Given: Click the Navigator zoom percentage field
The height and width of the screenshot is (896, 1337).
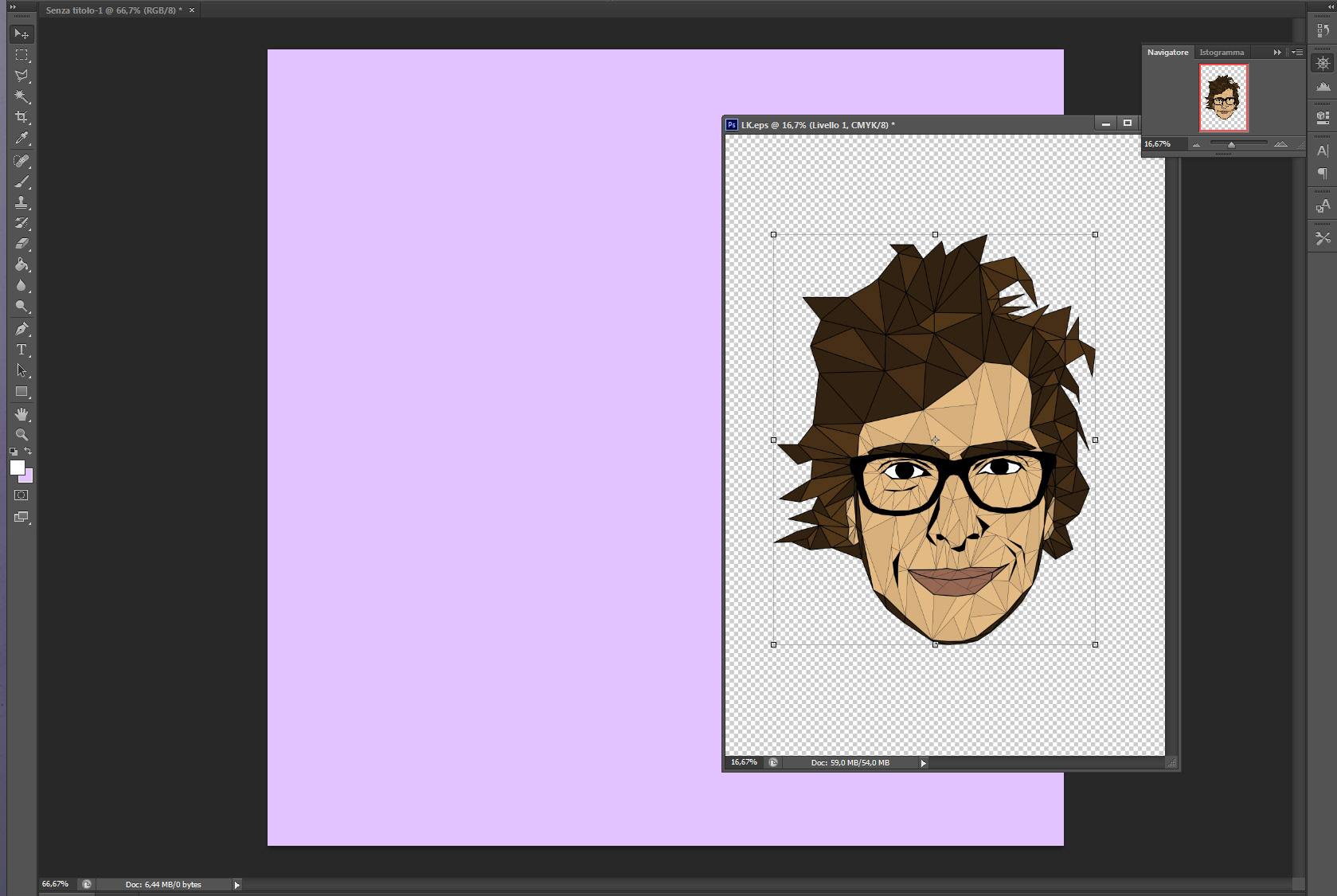Looking at the screenshot, I should (x=1164, y=144).
